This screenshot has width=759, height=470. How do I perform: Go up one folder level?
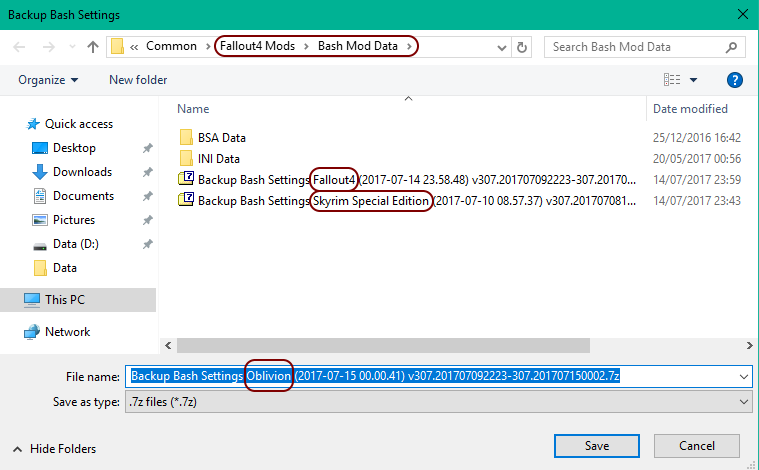[x=92, y=47]
